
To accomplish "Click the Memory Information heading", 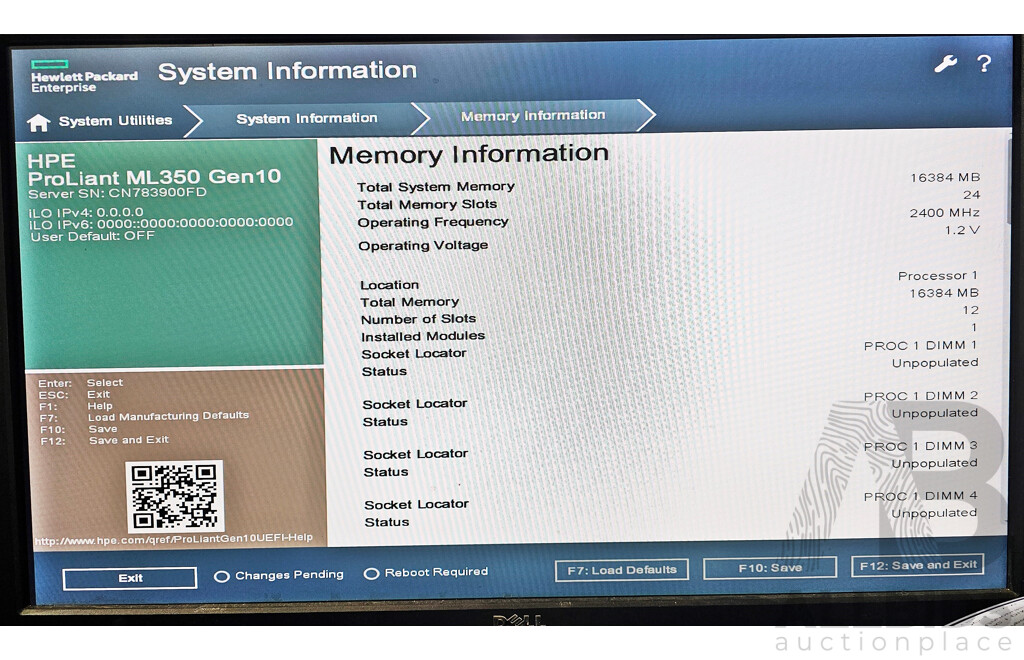I will (x=469, y=155).
